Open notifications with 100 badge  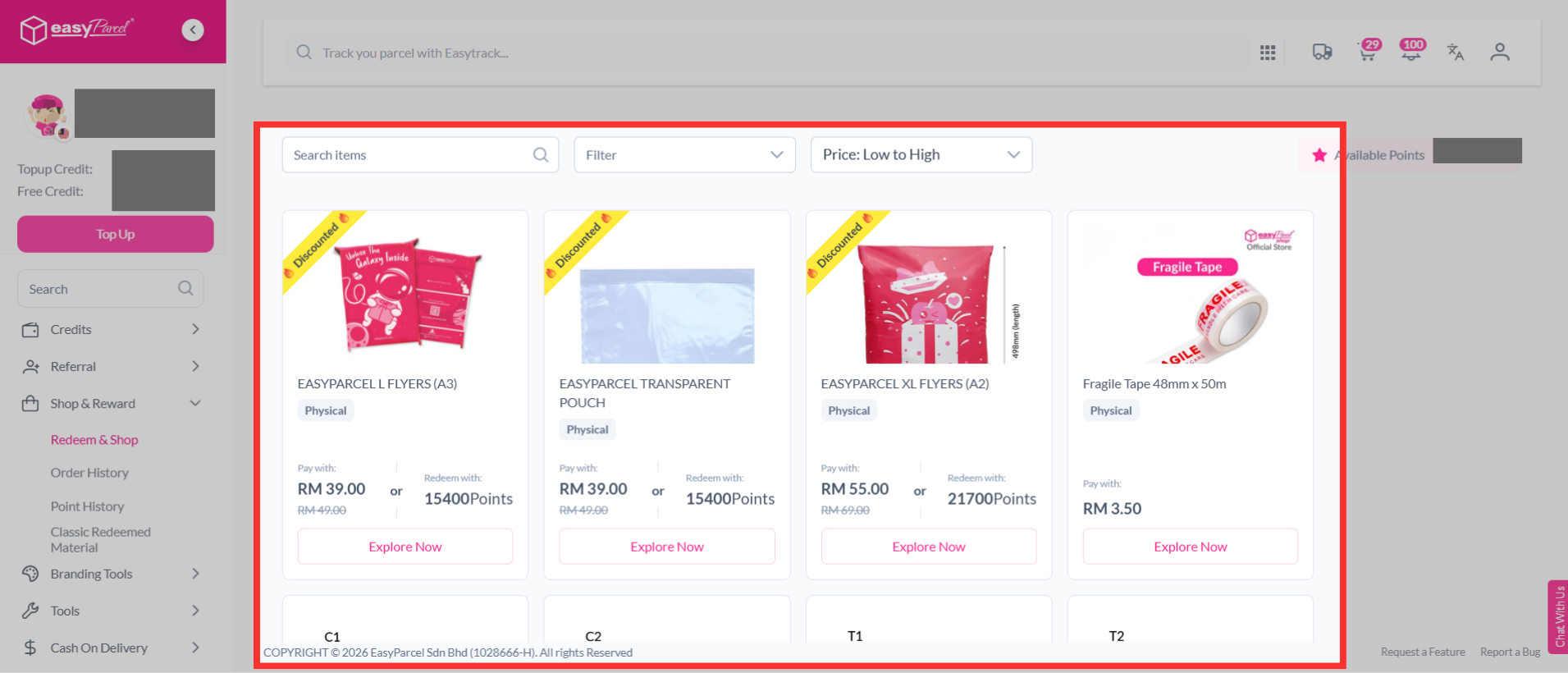[x=1411, y=51]
